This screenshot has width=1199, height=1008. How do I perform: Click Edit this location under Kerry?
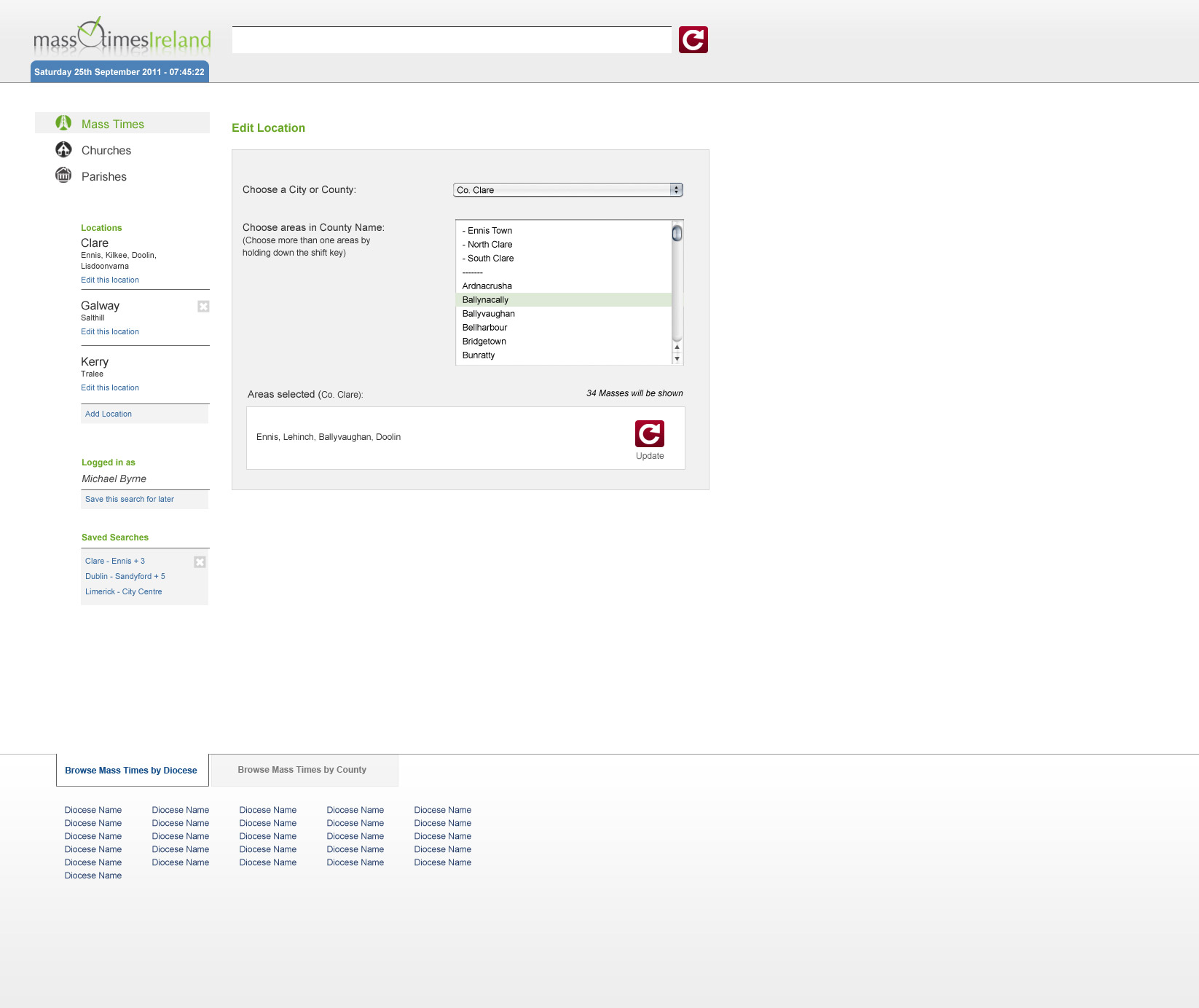[x=110, y=388]
